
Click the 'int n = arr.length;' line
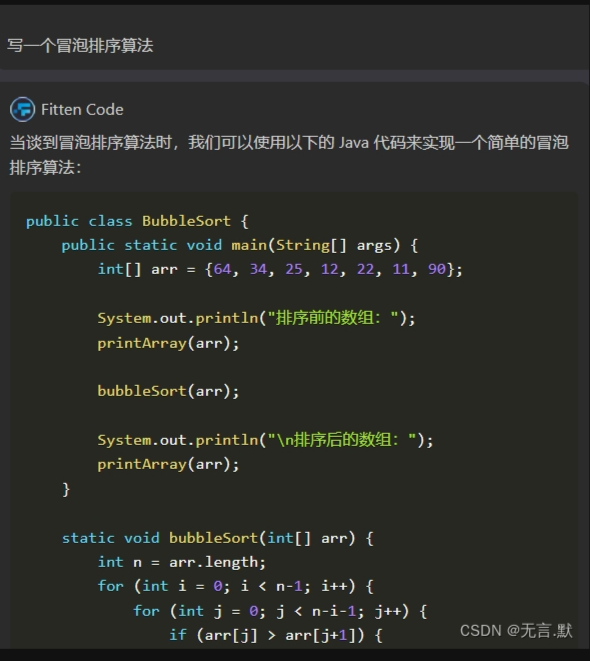(182, 562)
